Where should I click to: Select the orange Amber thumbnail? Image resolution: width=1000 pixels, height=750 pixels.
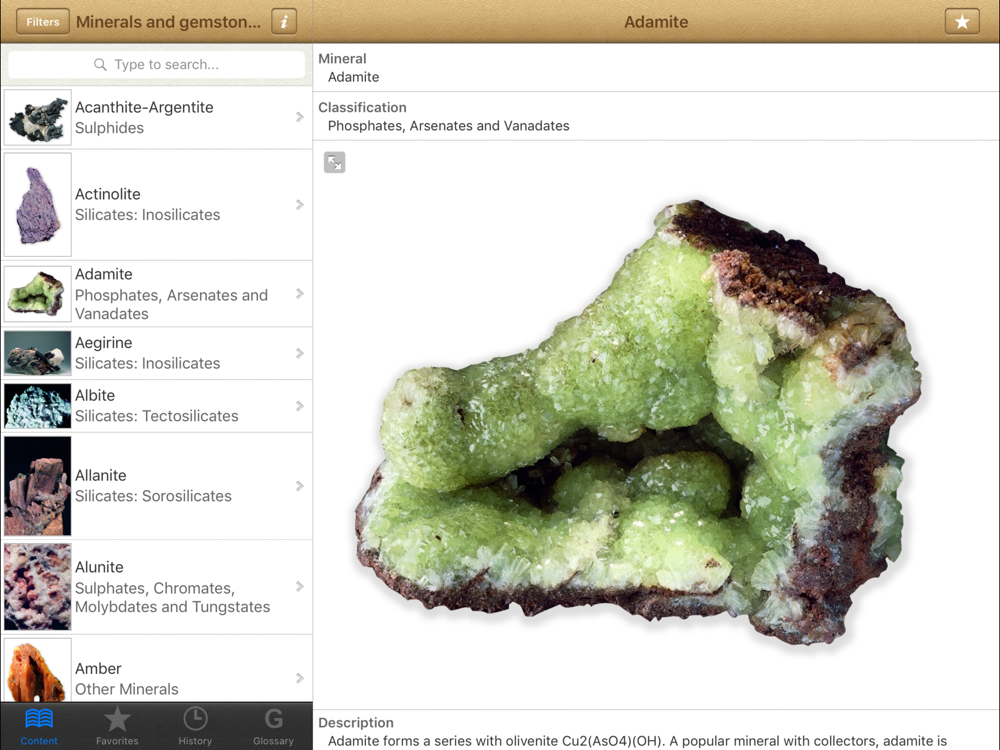[x=38, y=671]
